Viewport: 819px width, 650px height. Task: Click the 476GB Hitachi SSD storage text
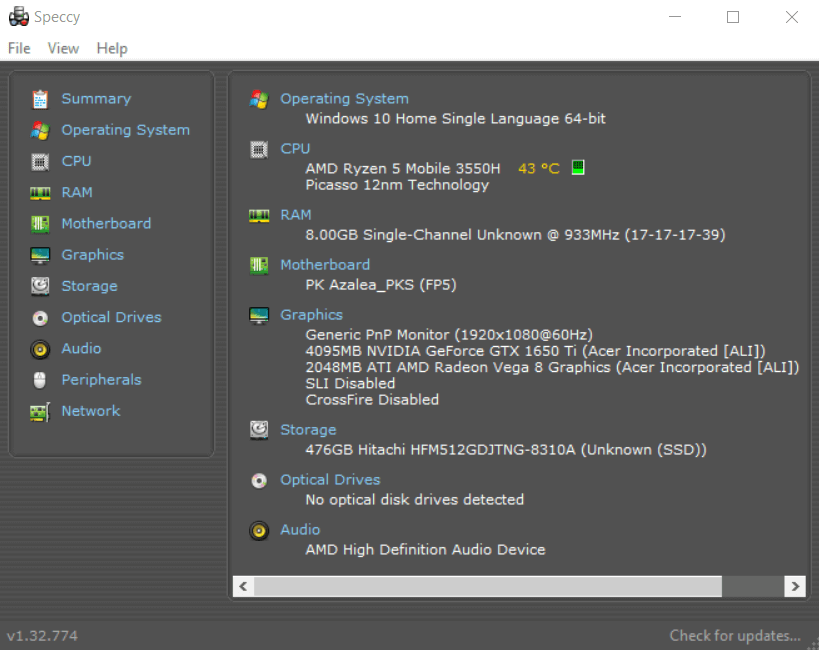pos(506,450)
